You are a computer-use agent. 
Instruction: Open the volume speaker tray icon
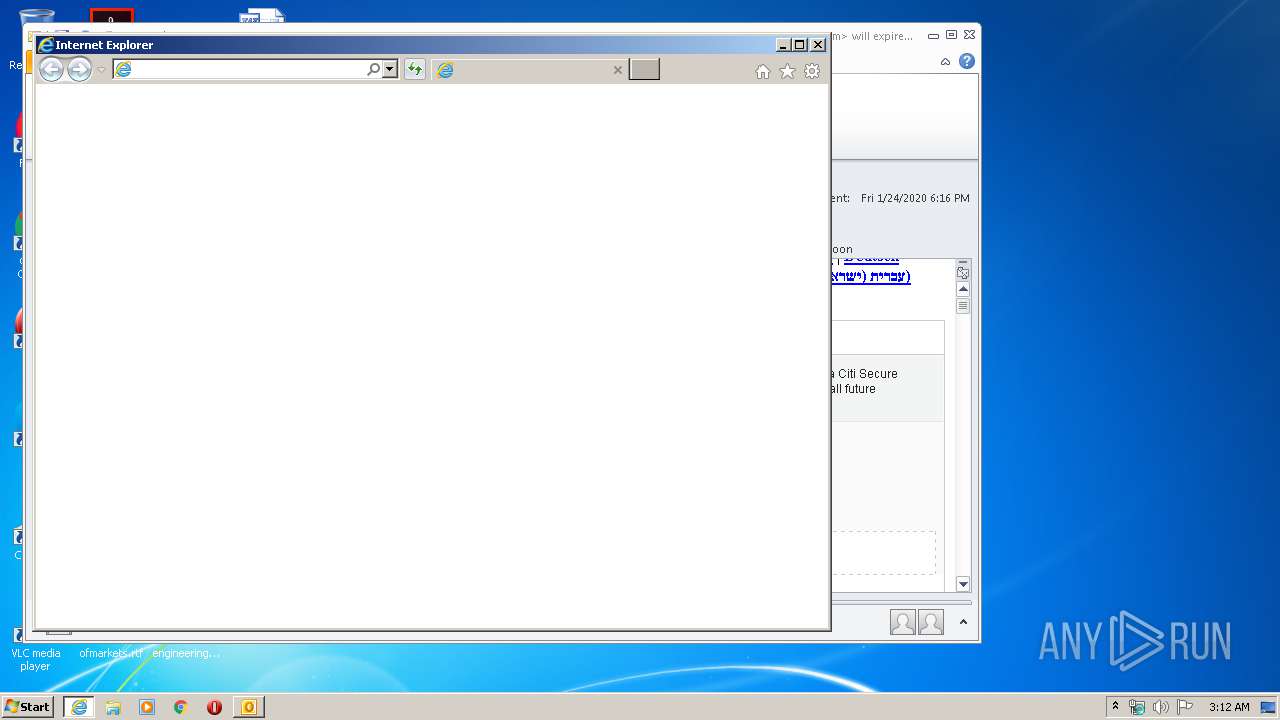click(x=1161, y=707)
